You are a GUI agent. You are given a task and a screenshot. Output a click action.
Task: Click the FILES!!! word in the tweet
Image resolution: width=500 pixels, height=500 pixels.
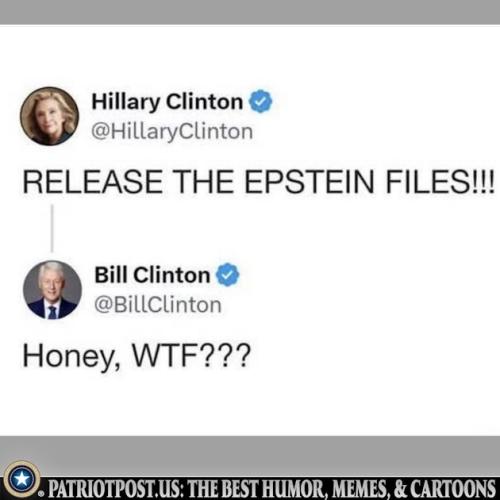[x=440, y=182]
